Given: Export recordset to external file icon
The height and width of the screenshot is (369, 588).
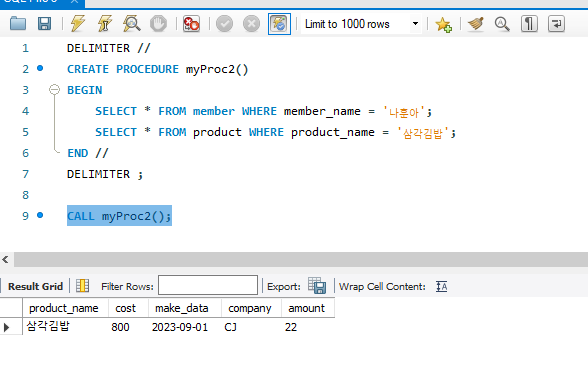Looking at the screenshot, I should (317, 286).
